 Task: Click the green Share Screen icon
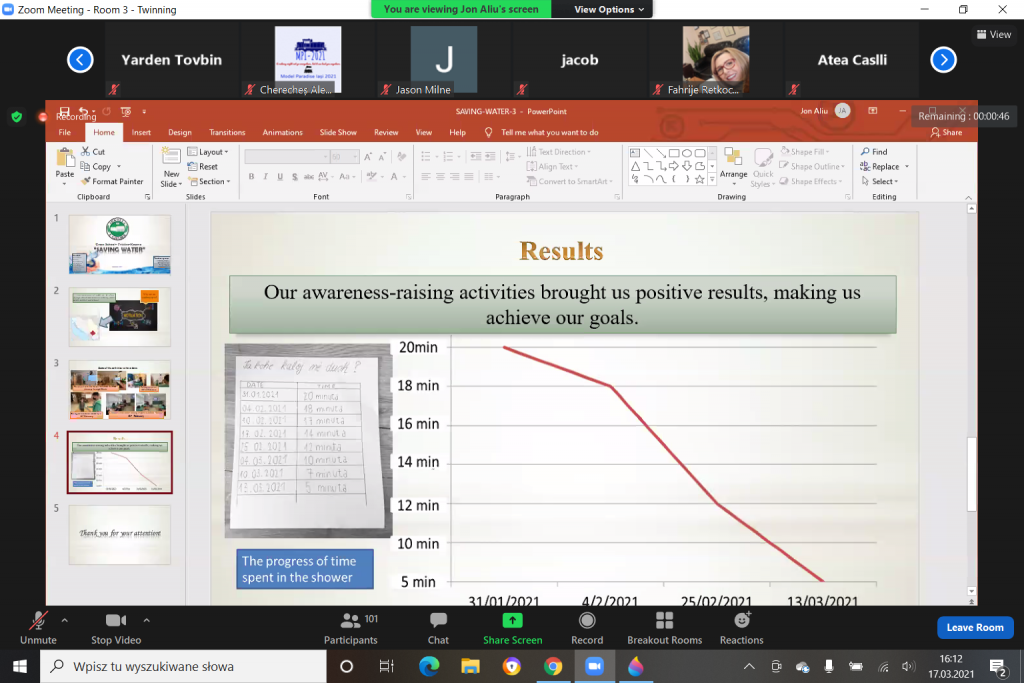click(x=512, y=621)
